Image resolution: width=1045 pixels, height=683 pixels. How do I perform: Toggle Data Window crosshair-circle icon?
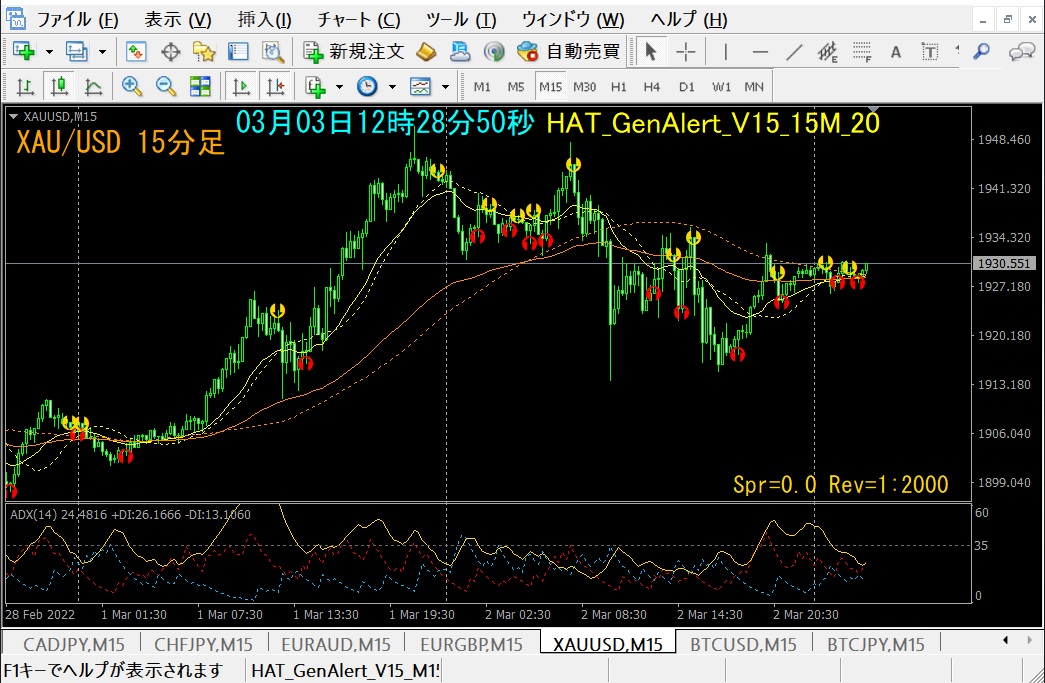[x=171, y=51]
